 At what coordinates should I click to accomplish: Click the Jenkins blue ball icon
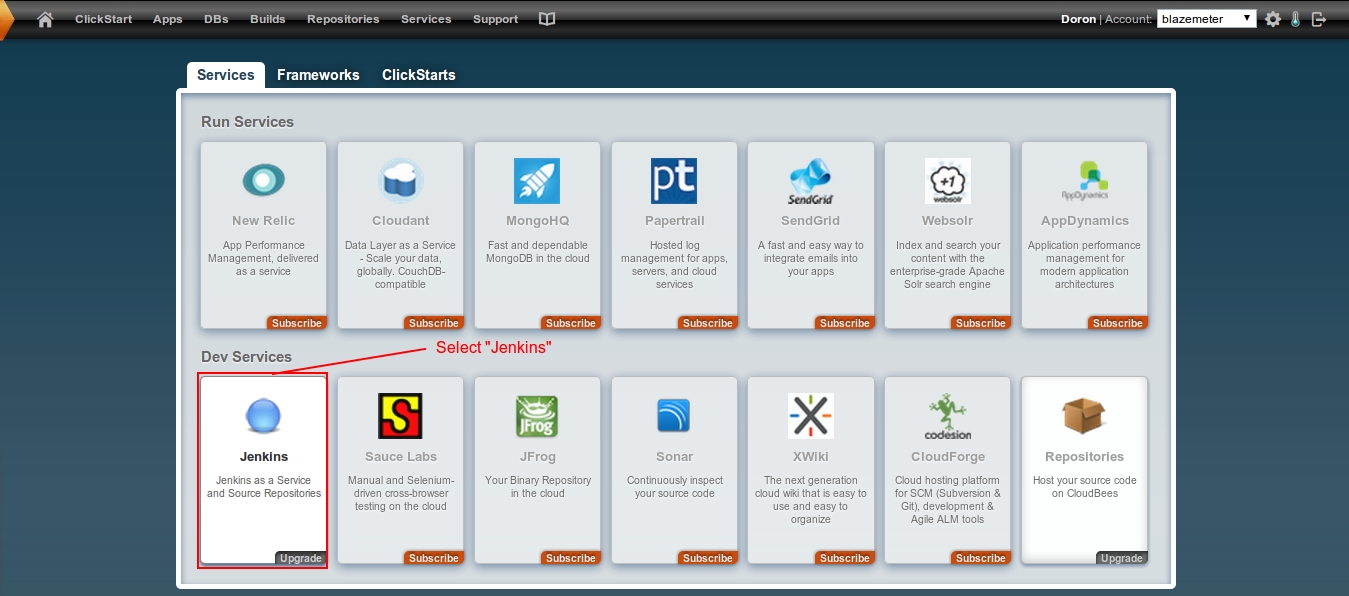pyautogui.click(x=263, y=416)
